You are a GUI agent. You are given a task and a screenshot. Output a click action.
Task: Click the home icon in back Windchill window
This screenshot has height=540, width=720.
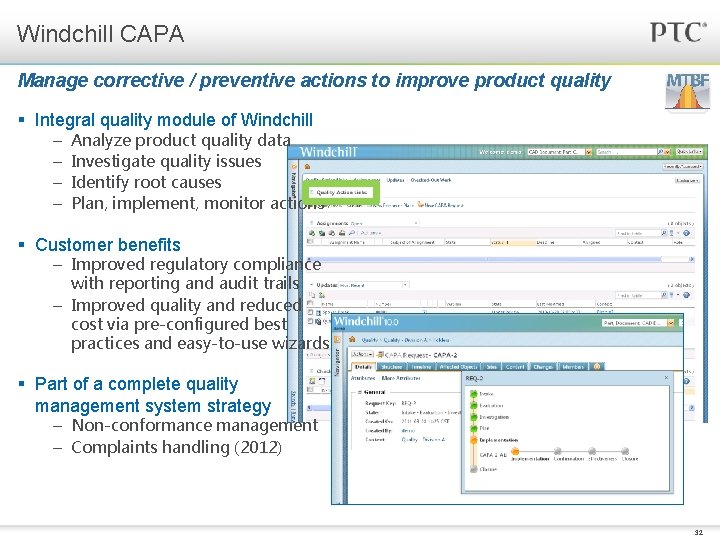[x=307, y=166]
